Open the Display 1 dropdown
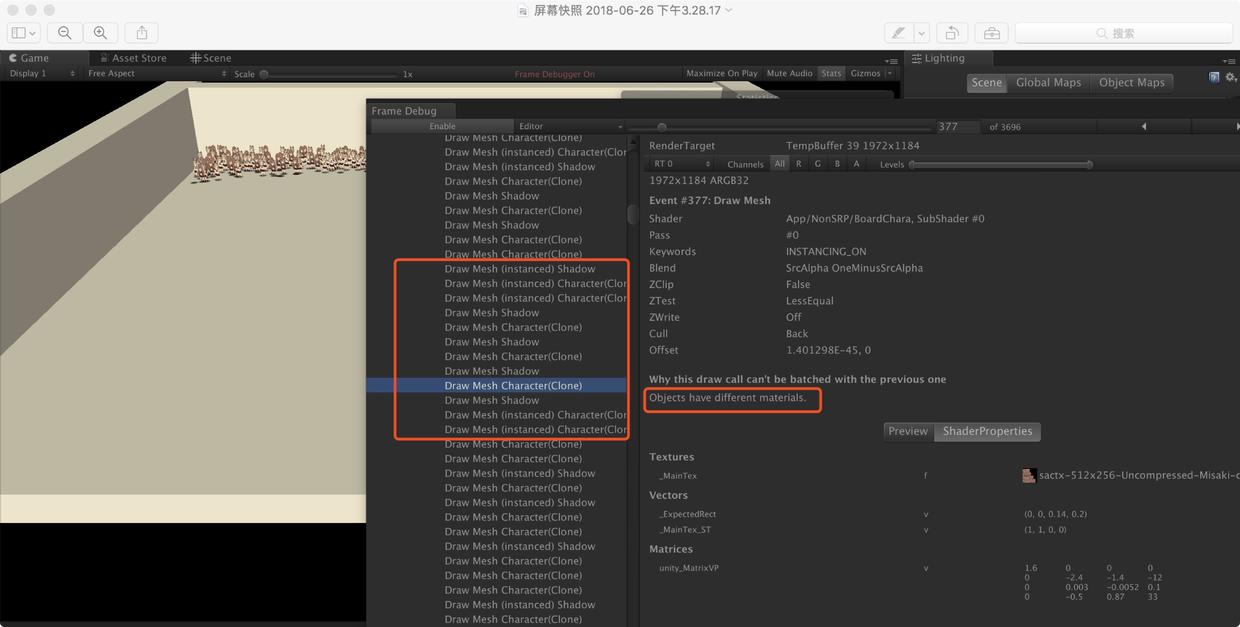Image resolution: width=1240 pixels, height=627 pixels. tap(42, 73)
